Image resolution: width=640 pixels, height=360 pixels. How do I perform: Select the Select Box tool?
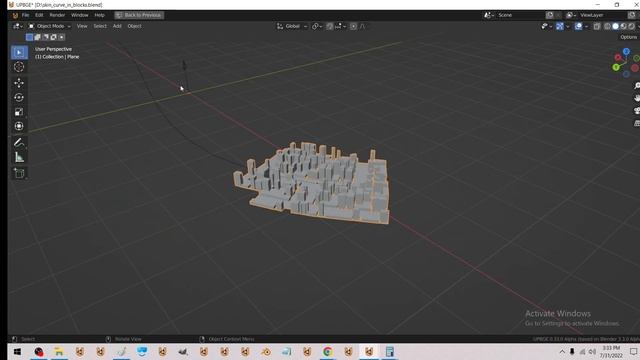pyautogui.click(x=19, y=53)
